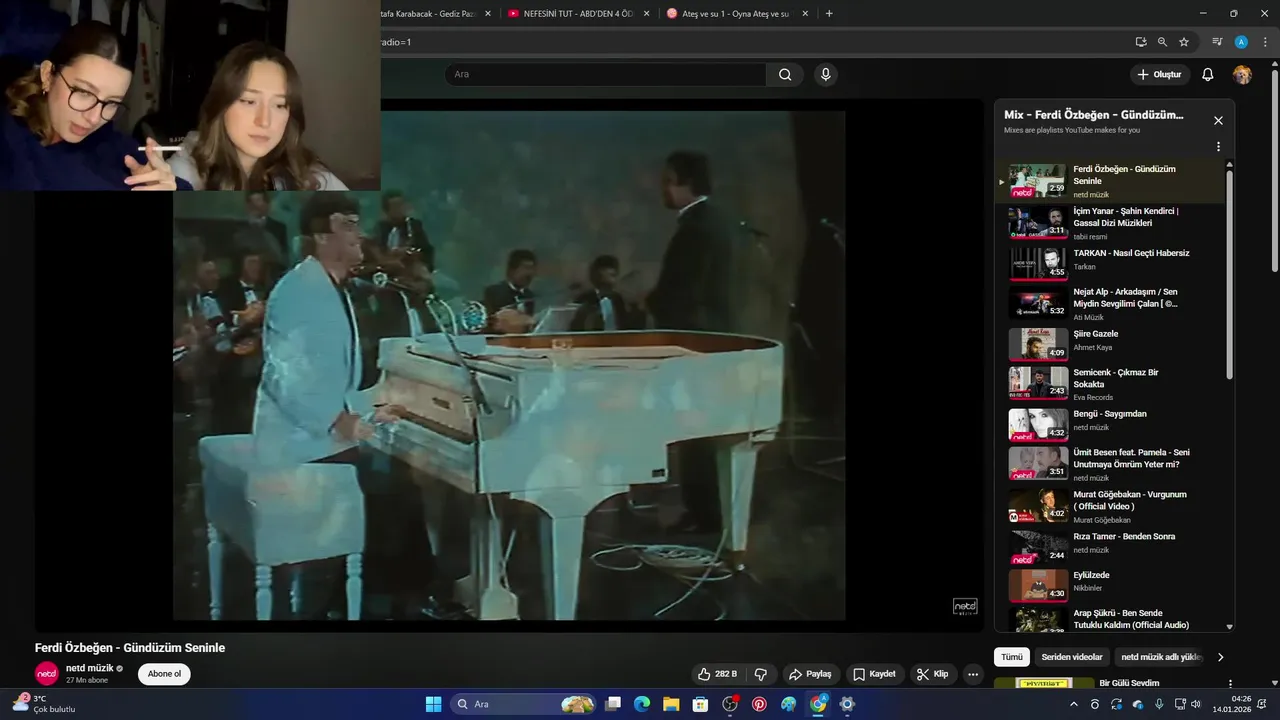Click the YouTube search magnifier button
The image size is (1280, 720).
pyautogui.click(x=785, y=74)
